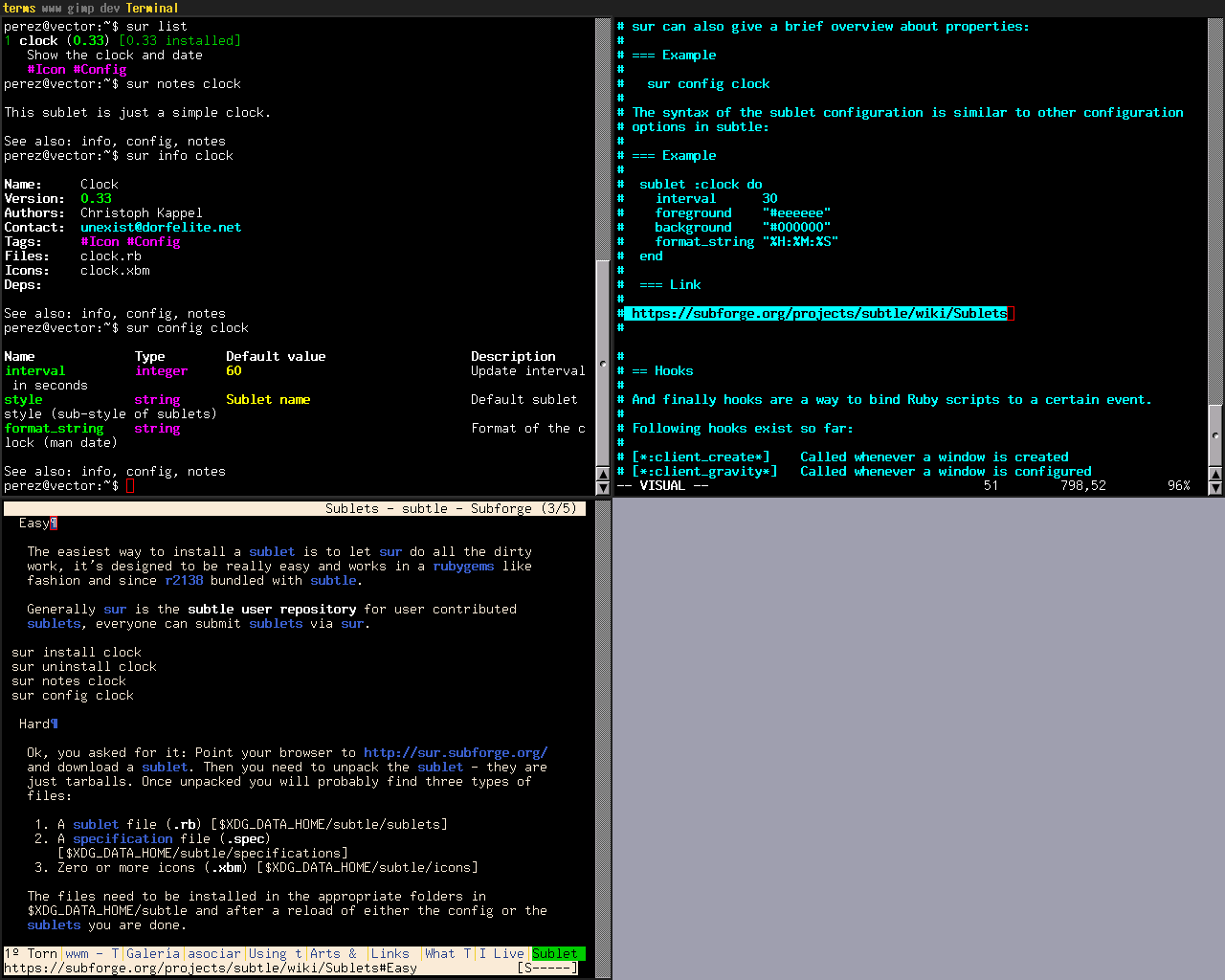Screen dimensions: 1225x980
Task: Click the "96%" position indicator in vim
Action: click(x=1179, y=486)
